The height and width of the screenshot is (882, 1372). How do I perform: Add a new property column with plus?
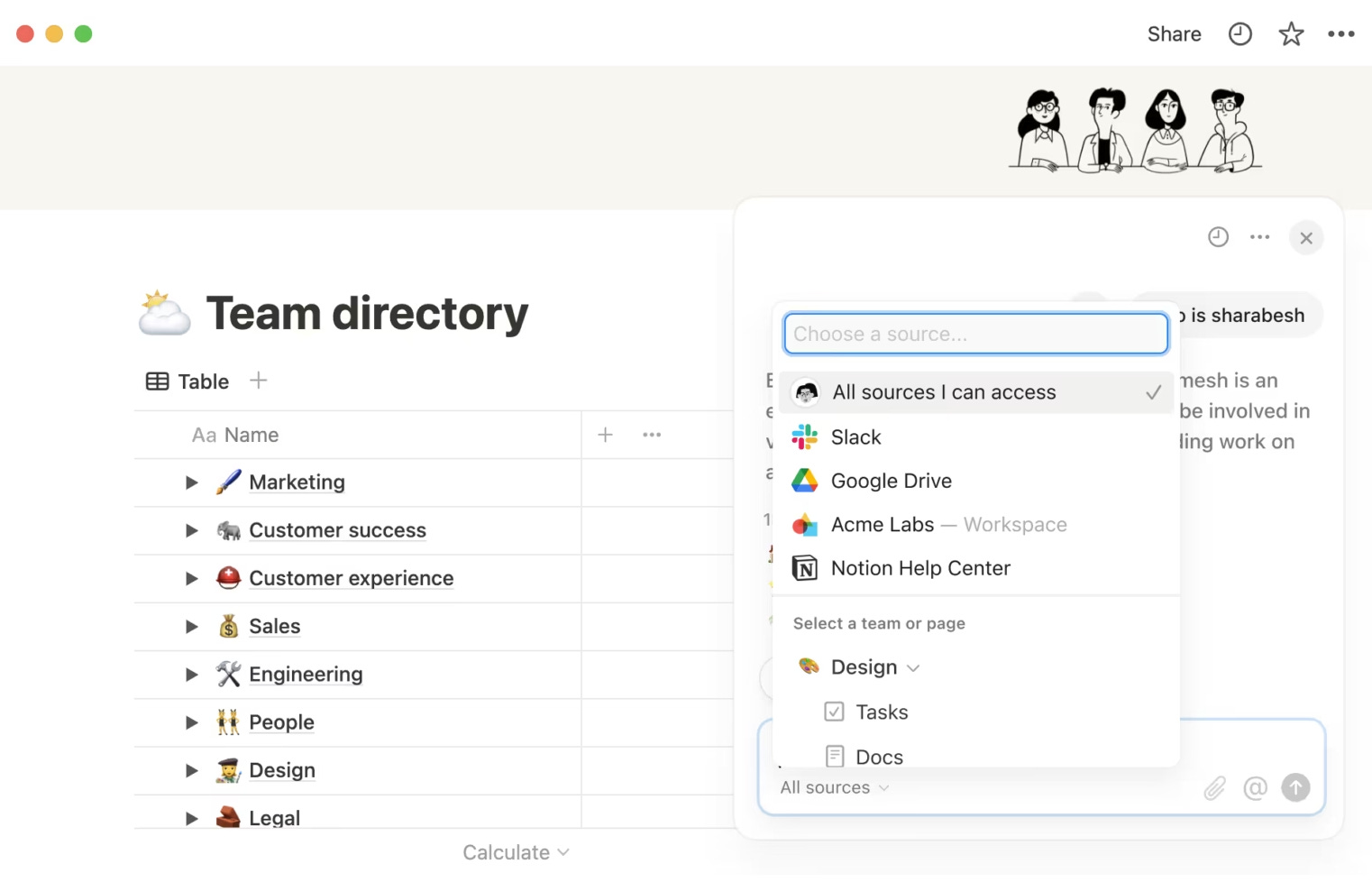(606, 435)
